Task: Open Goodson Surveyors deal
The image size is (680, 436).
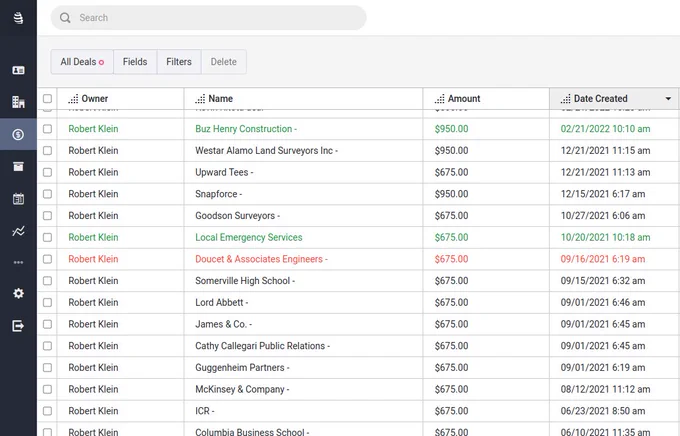Action: tap(237, 216)
